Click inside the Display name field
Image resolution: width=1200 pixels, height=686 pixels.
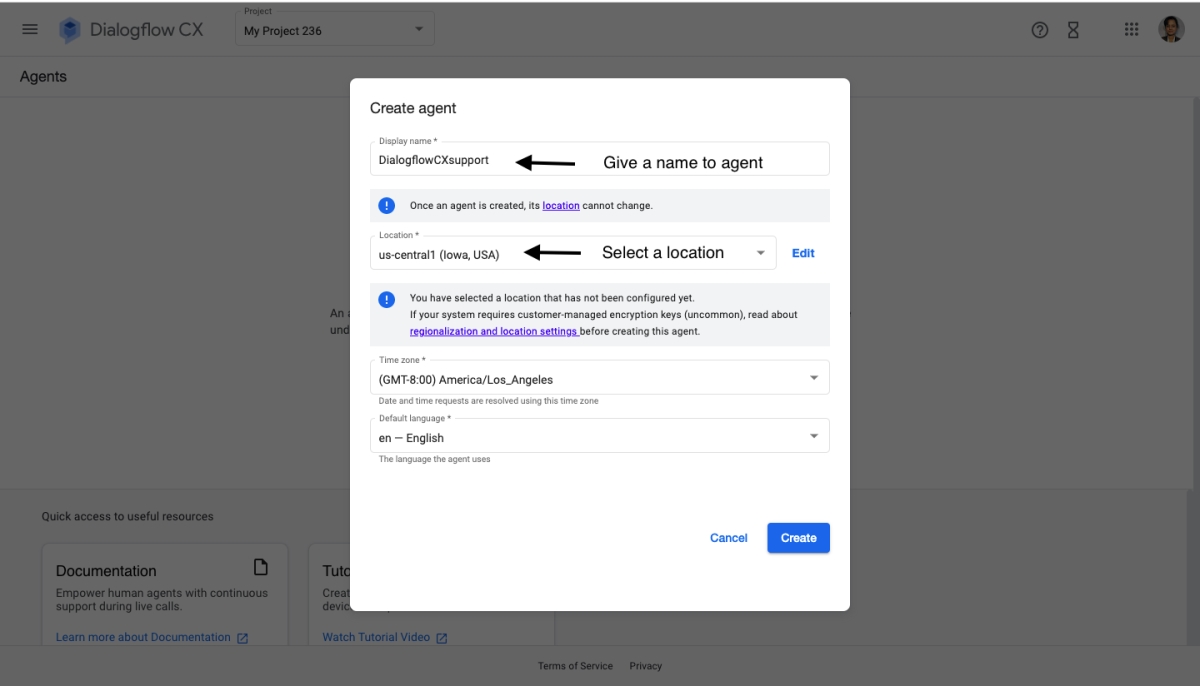(x=450, y=158)
